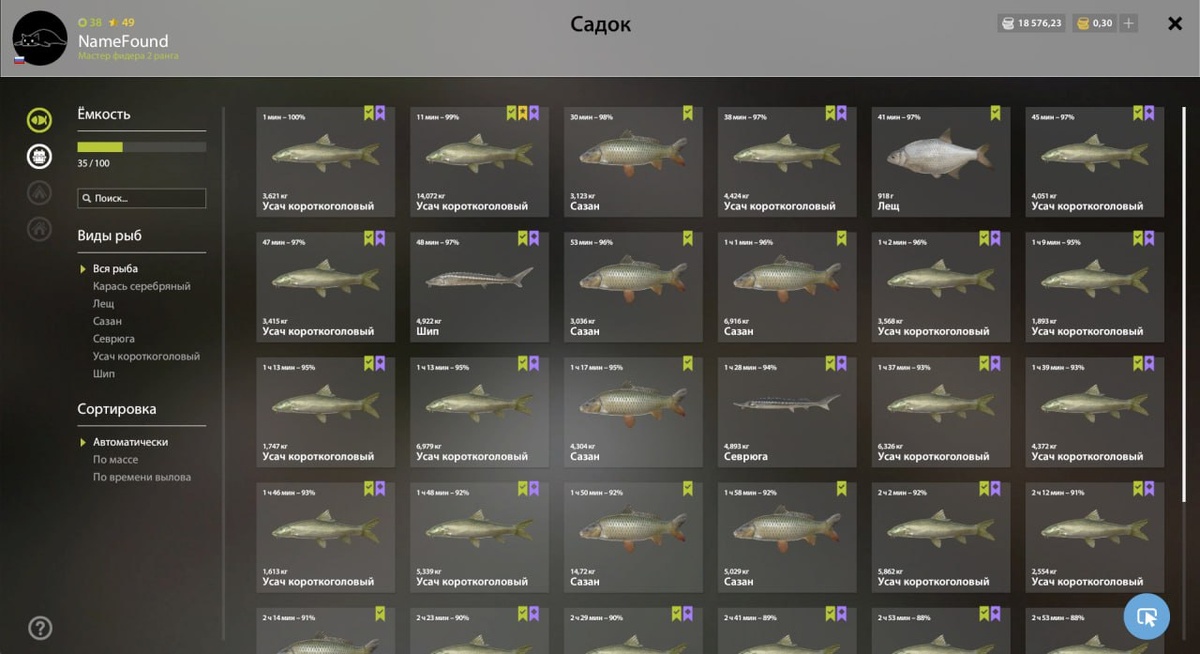Sort fish by catch time
The height and width of the screenshot is (654, 1200).
click(x=142, y=477)
